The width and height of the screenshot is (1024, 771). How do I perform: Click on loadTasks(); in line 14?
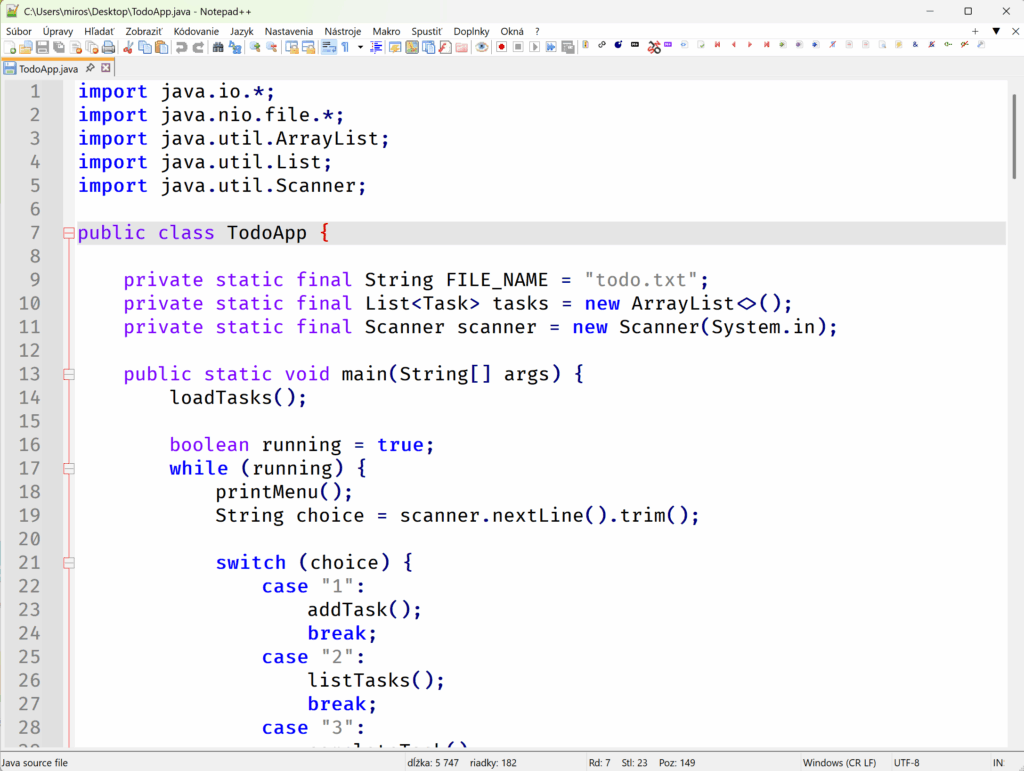click(x=238, y=398)
